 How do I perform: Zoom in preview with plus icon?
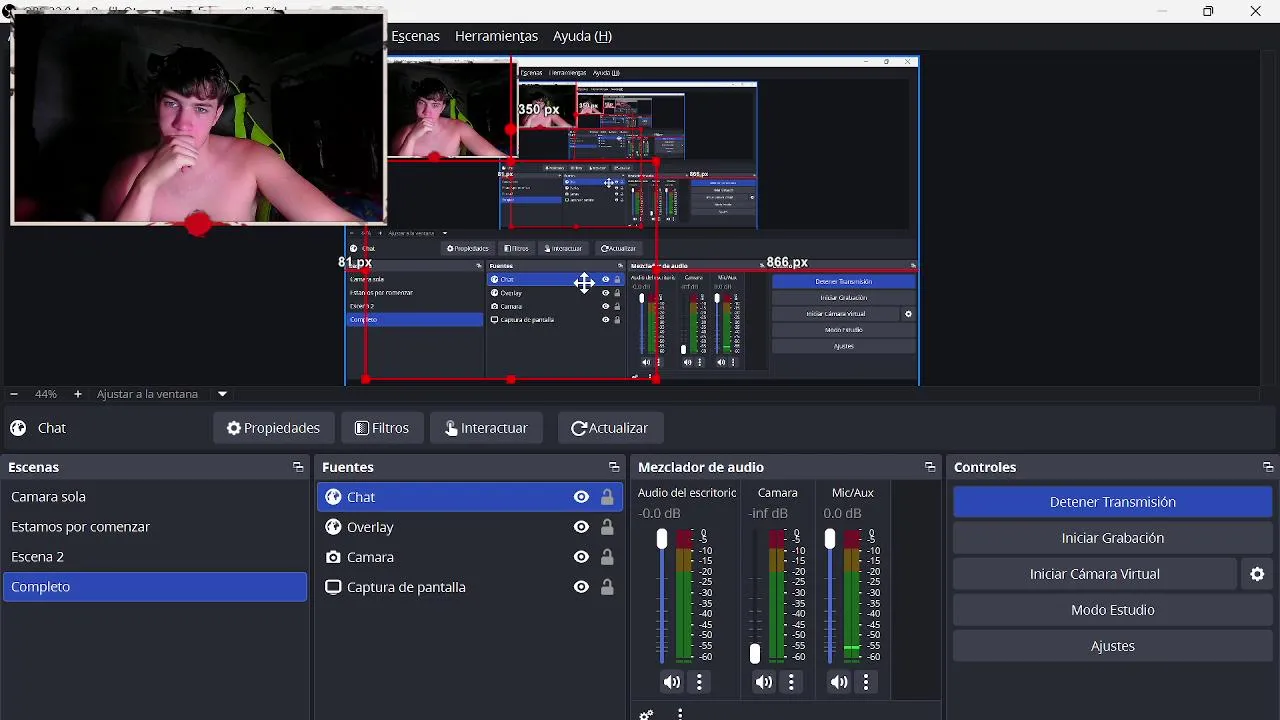tap(77, 394)
